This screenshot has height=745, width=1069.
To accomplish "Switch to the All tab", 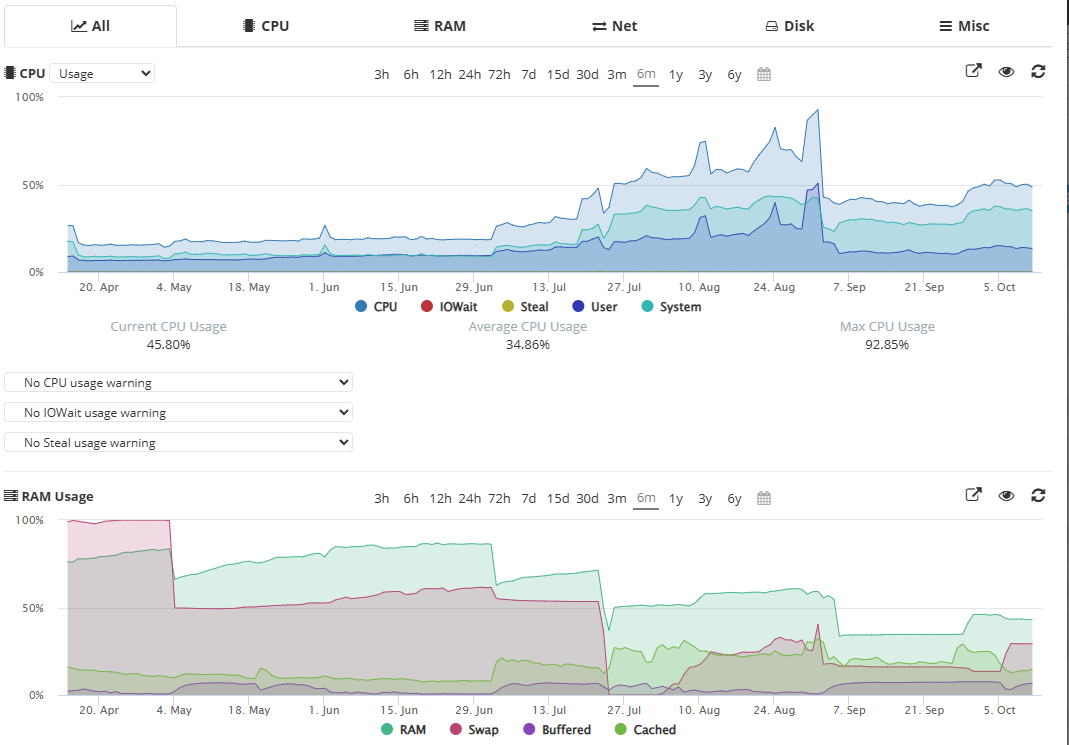I will click(91, 26).
